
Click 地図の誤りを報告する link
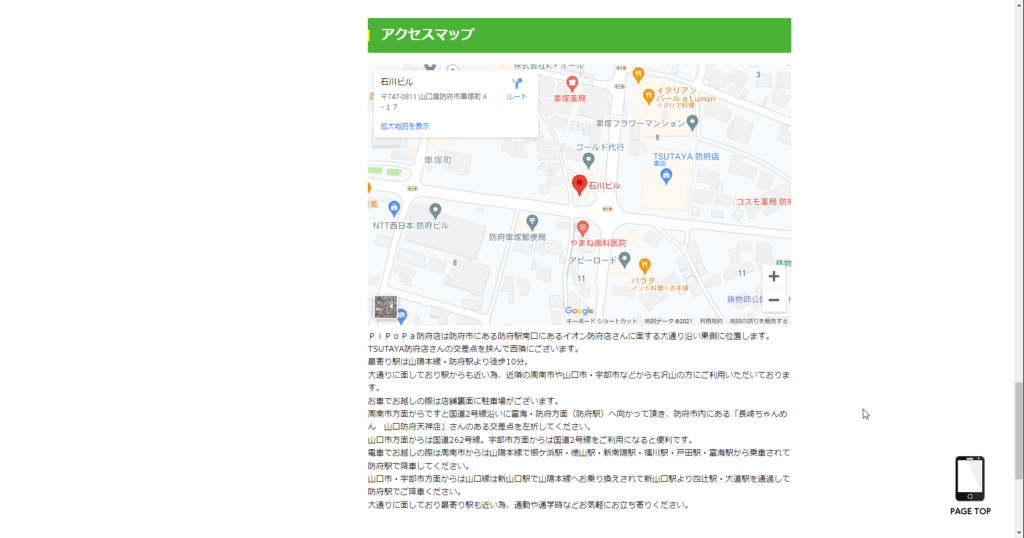[x=758, y=321]
